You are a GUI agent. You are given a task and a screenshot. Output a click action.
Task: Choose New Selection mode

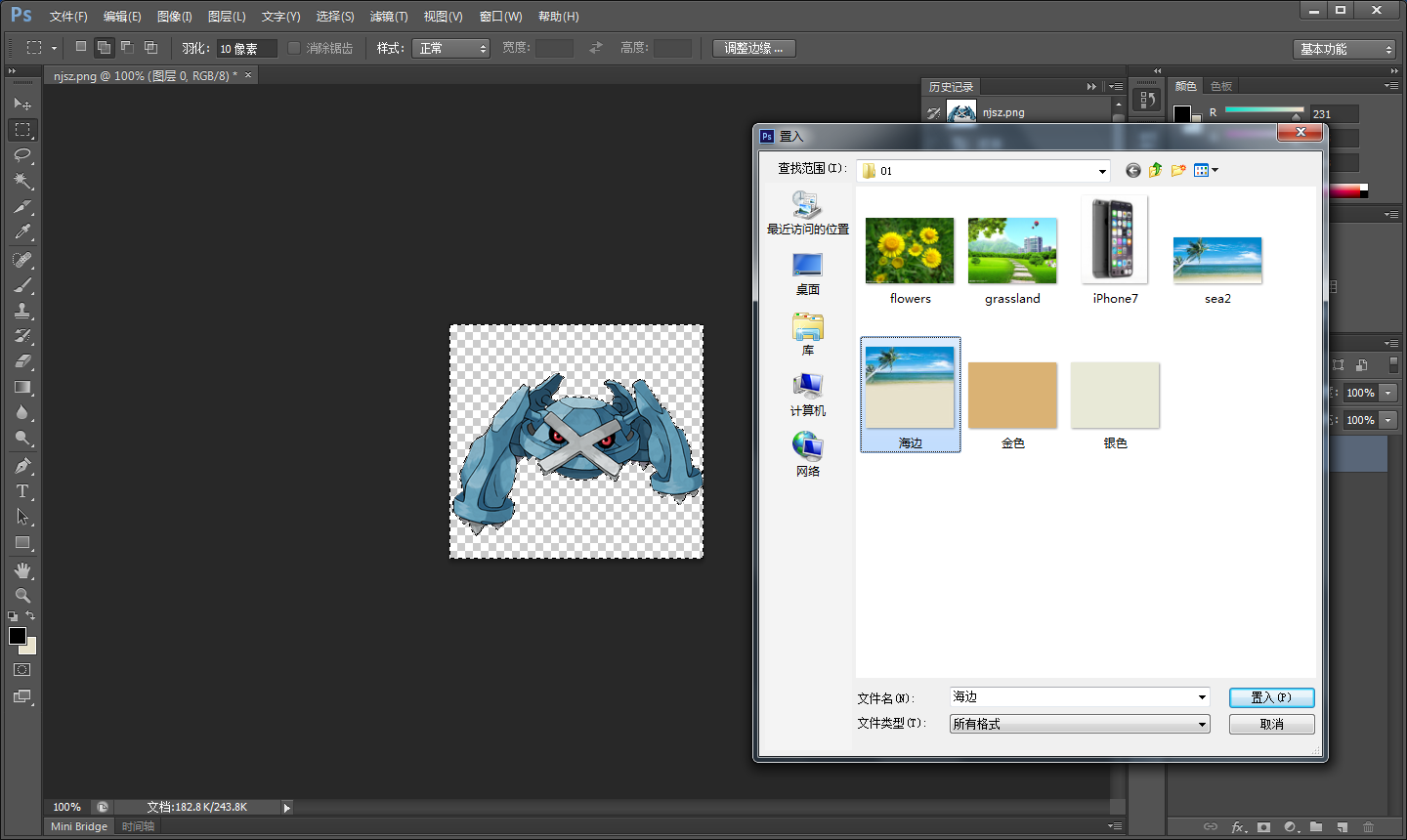pyautogui.click(x=81, y=47)
